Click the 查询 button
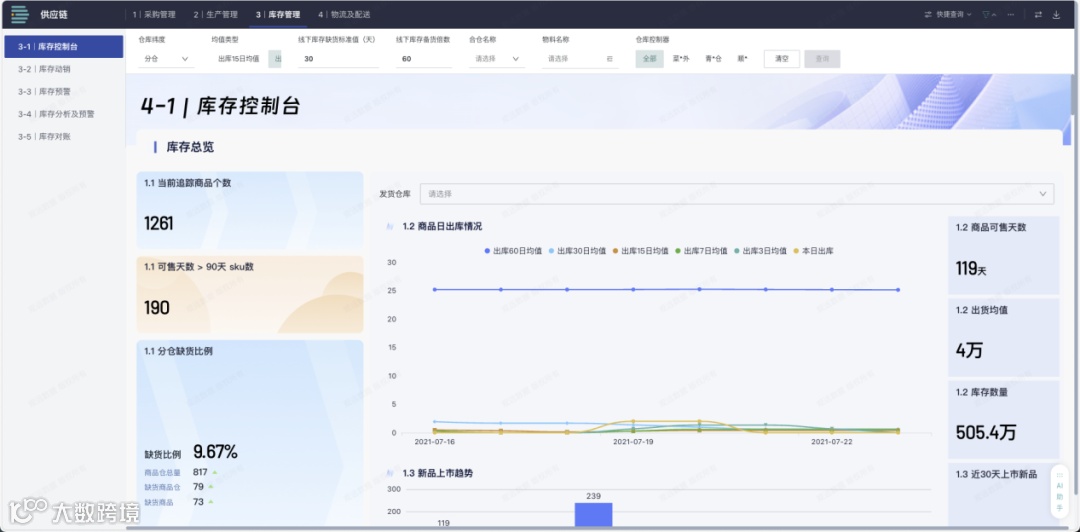This screenshot has width=1080, height=532. (822, 59)
